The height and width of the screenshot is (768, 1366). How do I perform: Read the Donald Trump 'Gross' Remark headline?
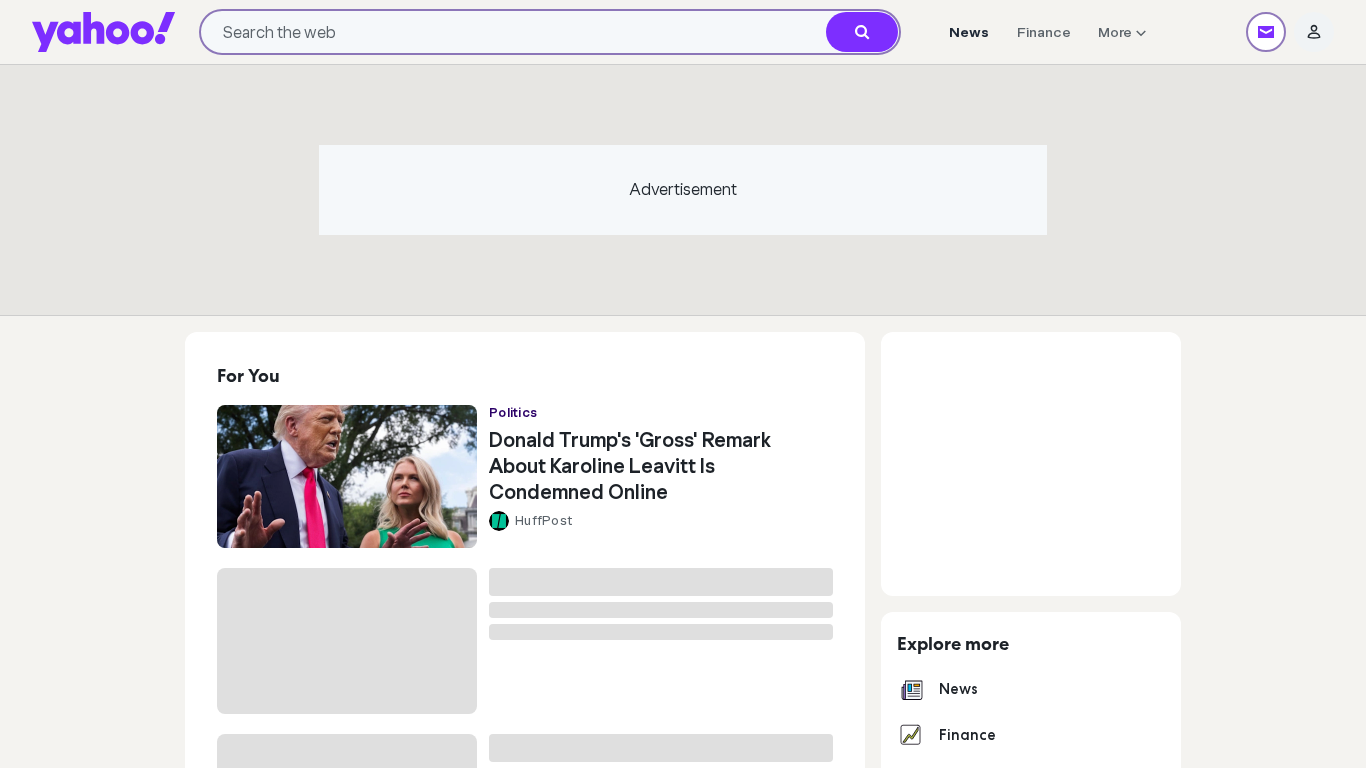pyautogui.click(x=630, y=466)
